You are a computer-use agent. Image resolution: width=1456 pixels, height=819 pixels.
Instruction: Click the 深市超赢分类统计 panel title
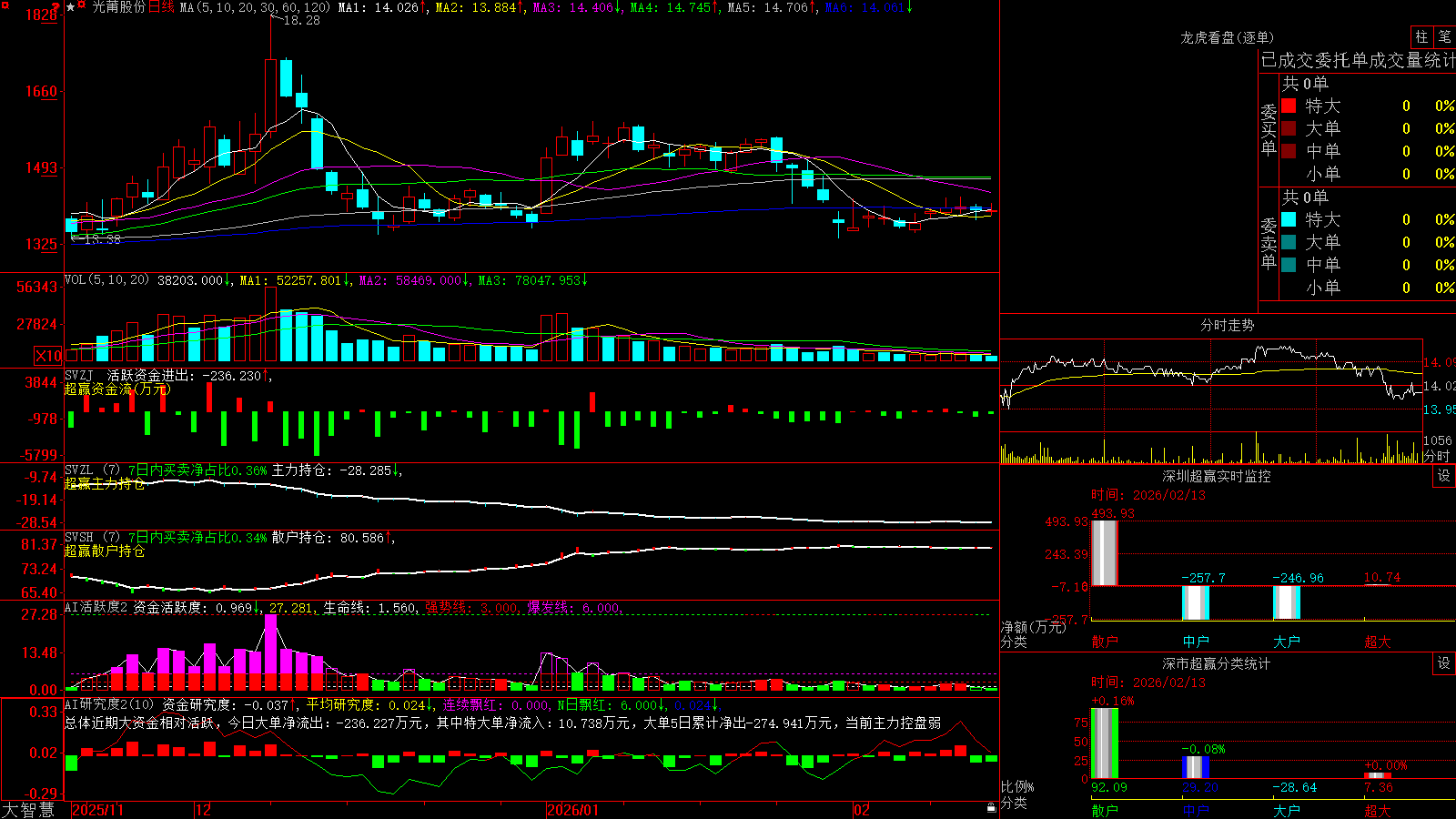pyautogui.click(x=1217, y=663)
